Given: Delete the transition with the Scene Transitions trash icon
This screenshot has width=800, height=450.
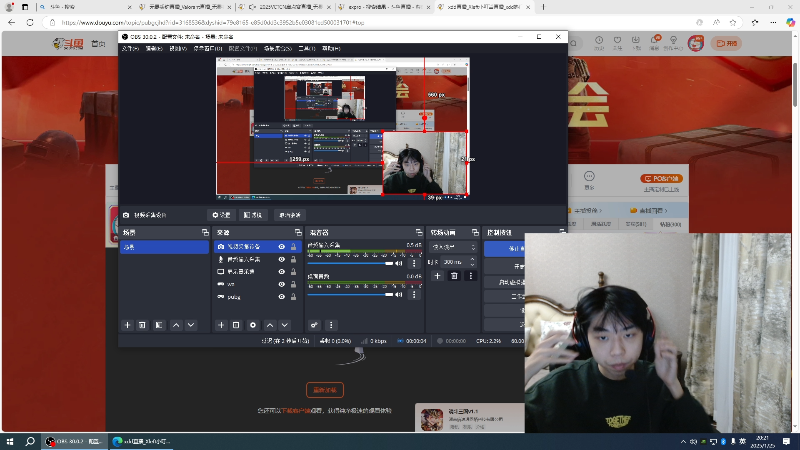Looking at the screenshot, I should coord(454,276).
